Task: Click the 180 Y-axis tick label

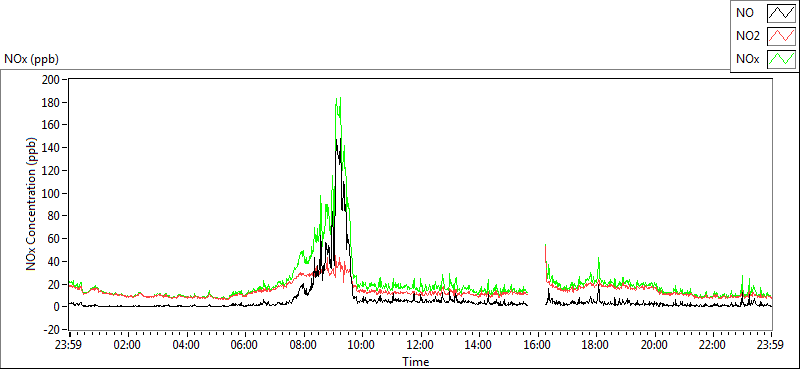Action: coord(52,102)
